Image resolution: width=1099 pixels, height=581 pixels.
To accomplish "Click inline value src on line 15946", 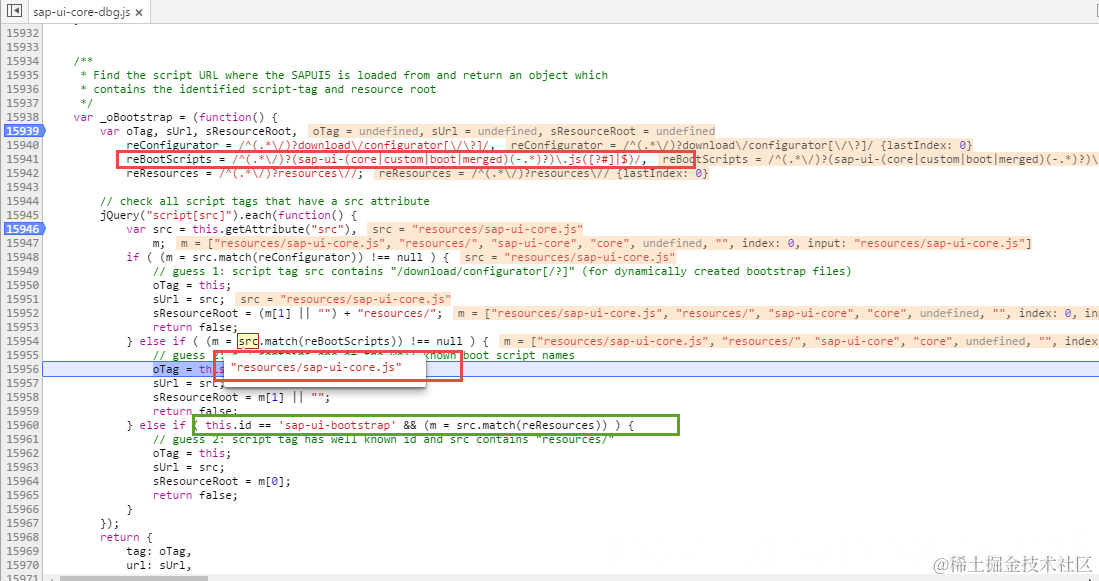I will [477, 229].
